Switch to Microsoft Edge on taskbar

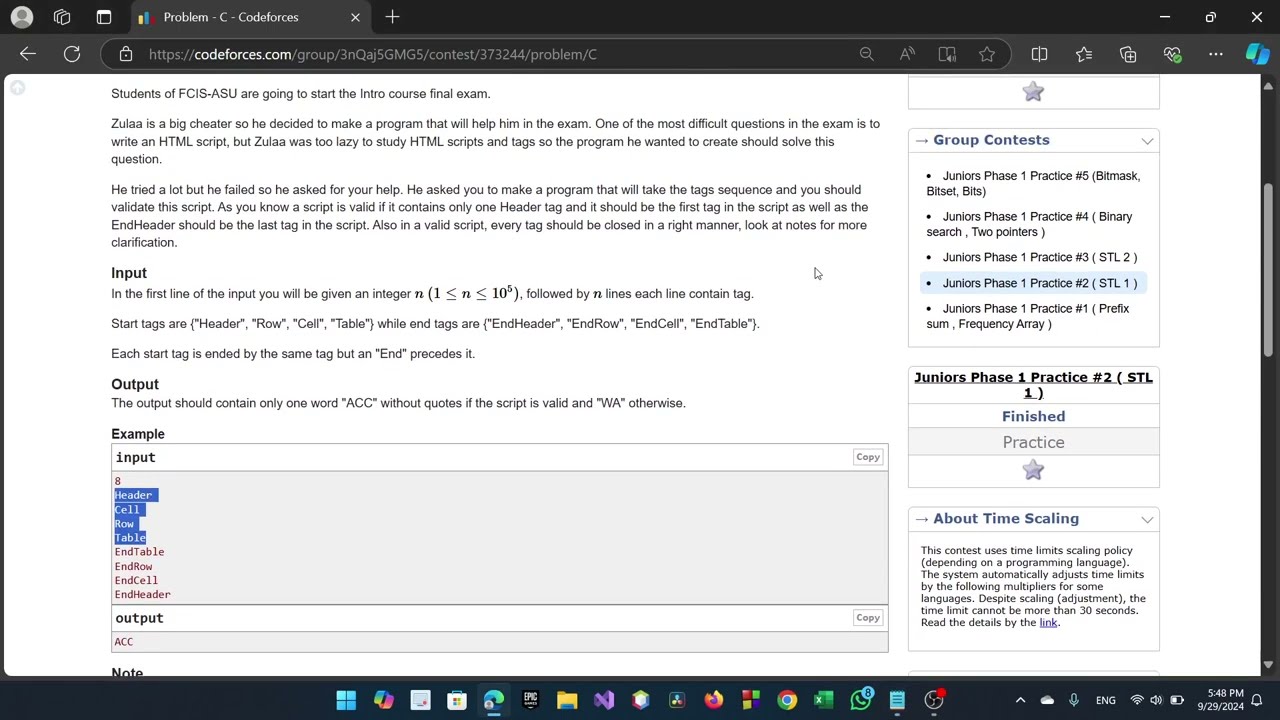(494, 700)
